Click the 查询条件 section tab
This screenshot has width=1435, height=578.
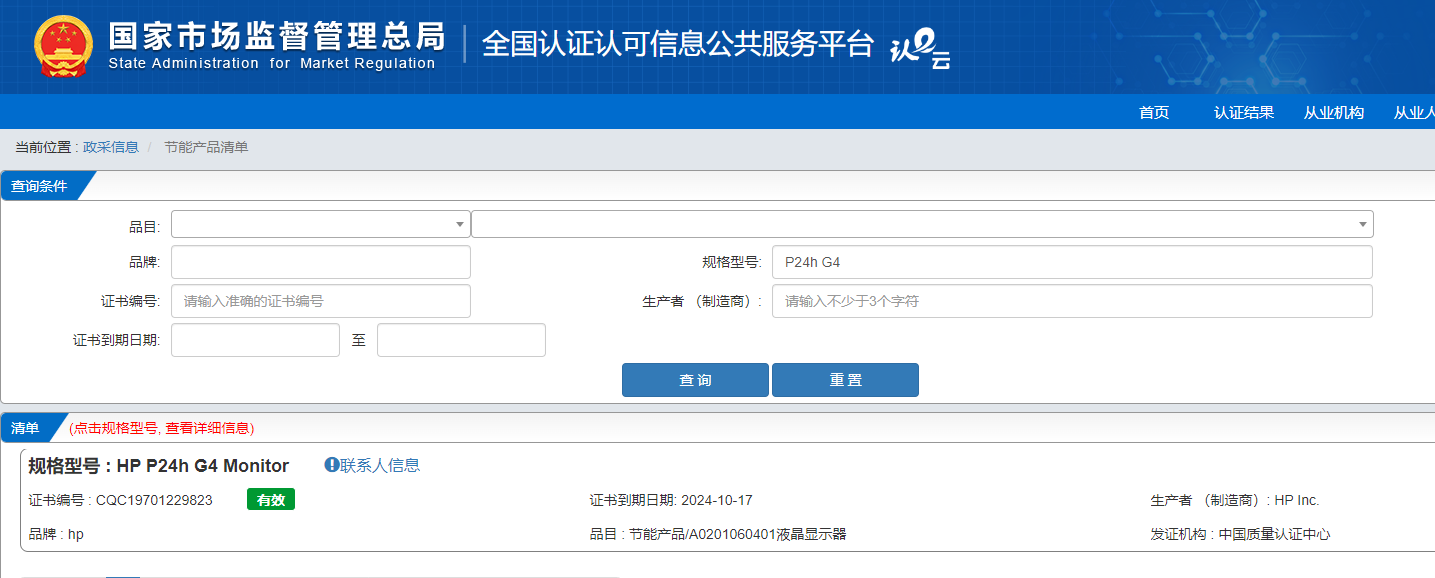pyautogui.click(x=39, y=186)
